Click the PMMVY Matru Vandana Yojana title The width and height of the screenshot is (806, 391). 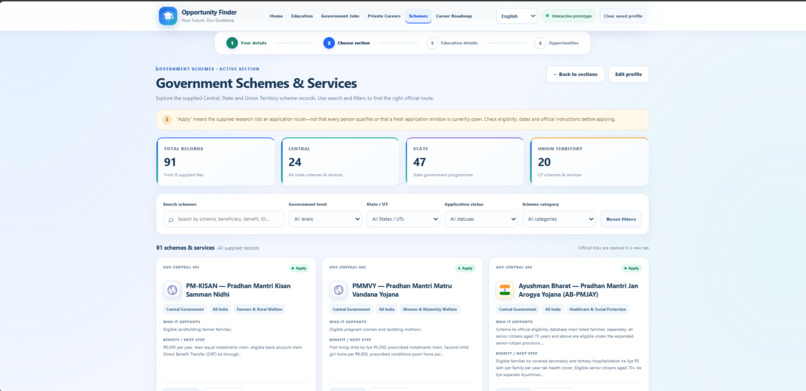point(402,290)
